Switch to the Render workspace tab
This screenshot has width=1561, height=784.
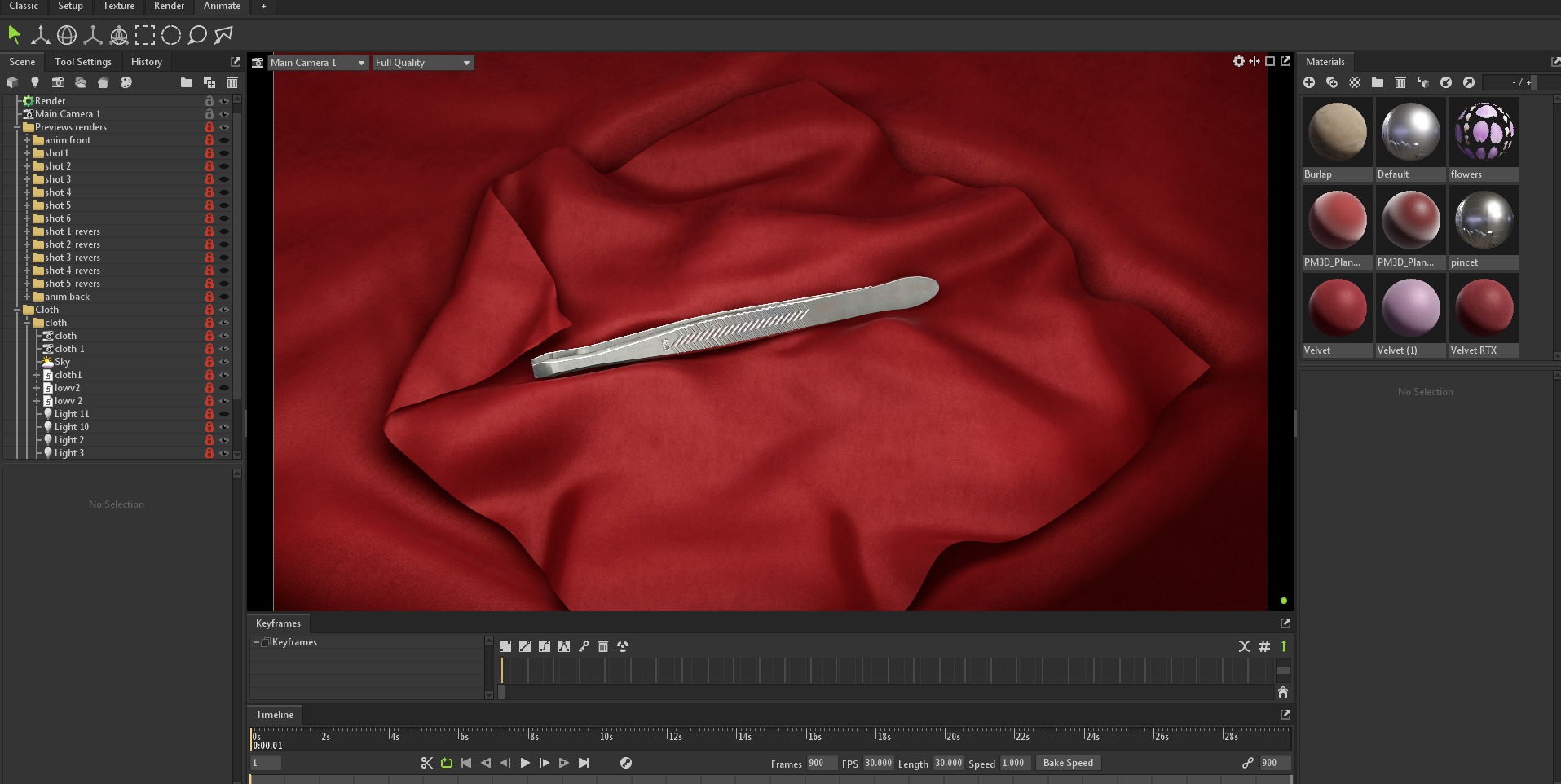tap(169, 6)
